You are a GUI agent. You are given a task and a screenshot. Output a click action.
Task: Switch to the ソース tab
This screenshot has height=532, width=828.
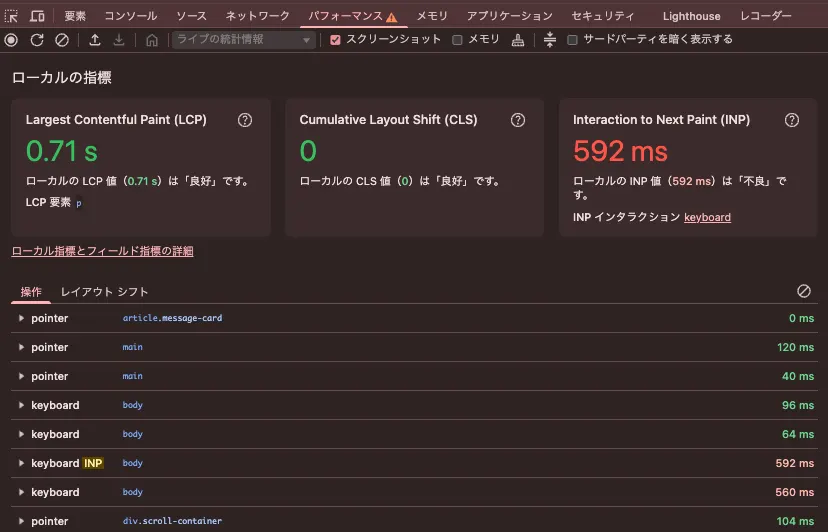[191, 16]
